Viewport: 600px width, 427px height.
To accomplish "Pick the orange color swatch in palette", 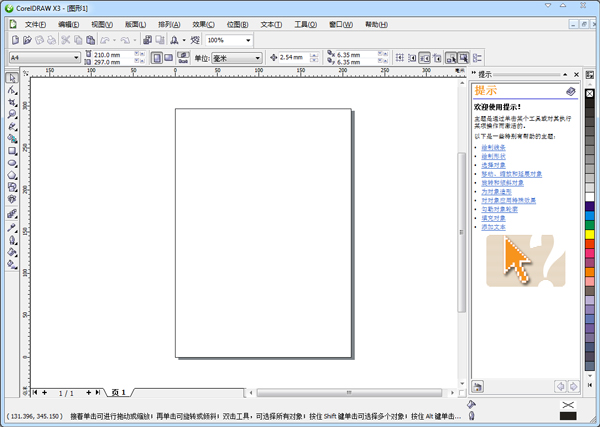I will (x=590, y=272).
